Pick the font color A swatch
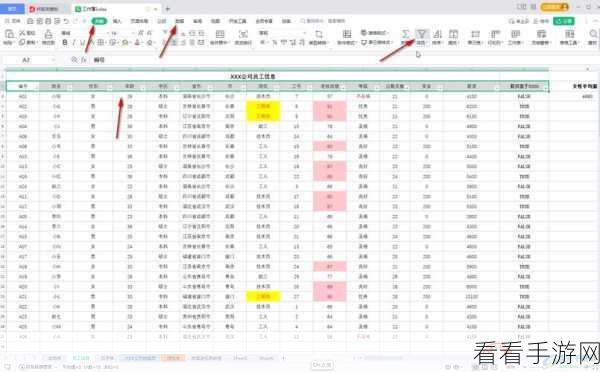Viewport: 600px width, 372px height. [x=137, y=42]
